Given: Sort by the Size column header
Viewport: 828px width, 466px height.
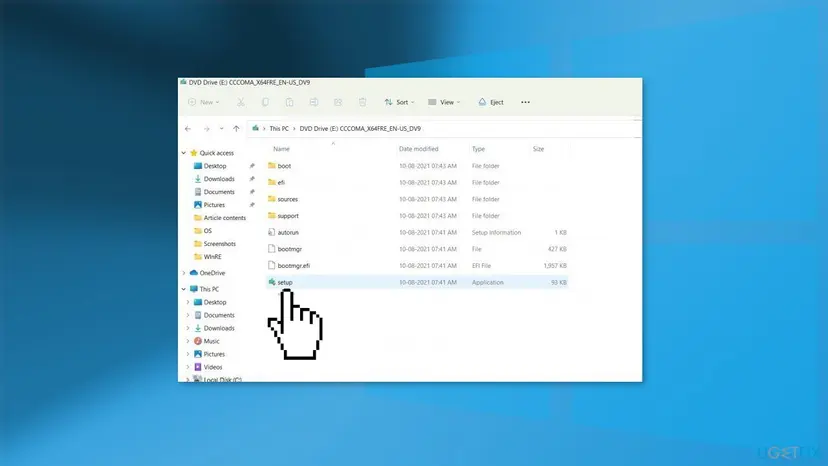Looking at the screenshot, I should click(538, 149).
